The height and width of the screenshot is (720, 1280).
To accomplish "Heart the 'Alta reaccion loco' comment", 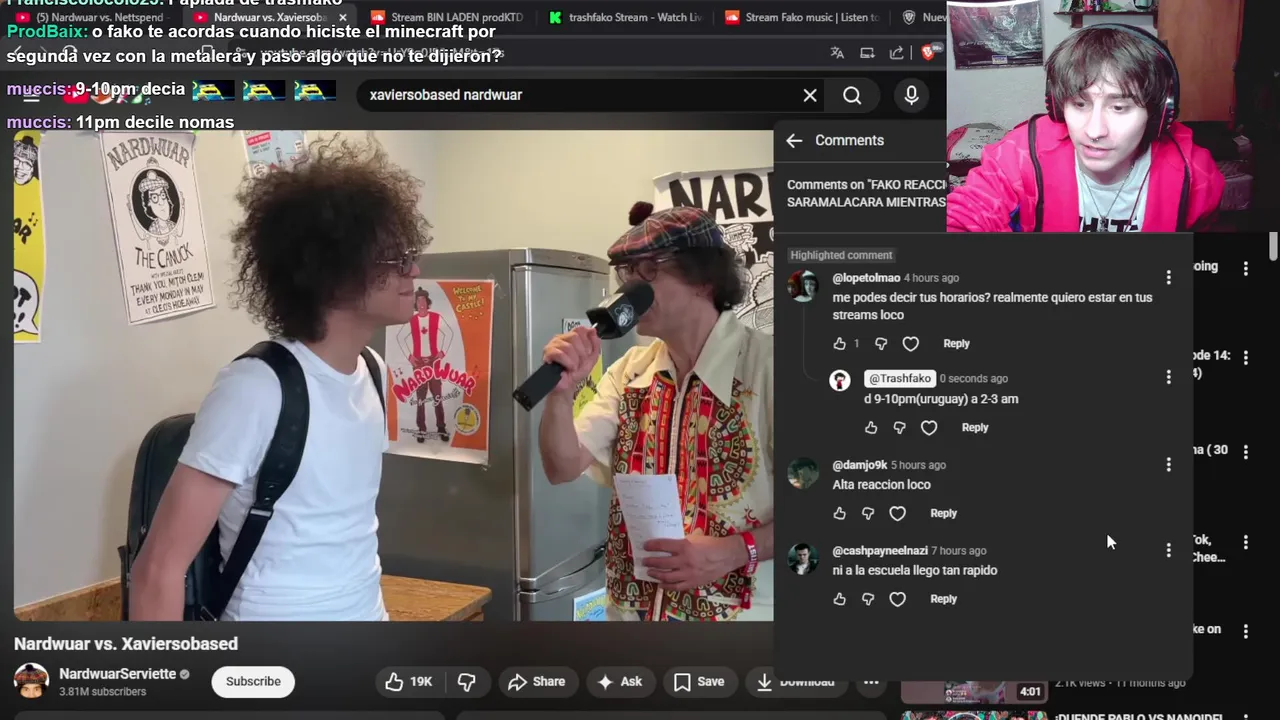I will pyautogui.click(x=897, y=514).
